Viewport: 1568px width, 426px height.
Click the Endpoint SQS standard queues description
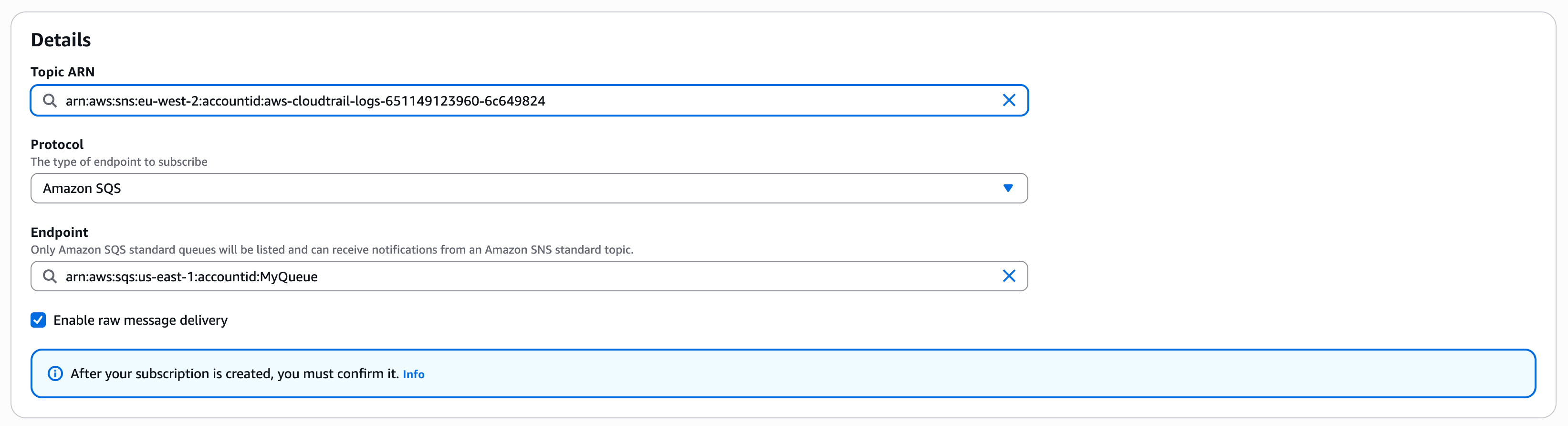[332, 249]
